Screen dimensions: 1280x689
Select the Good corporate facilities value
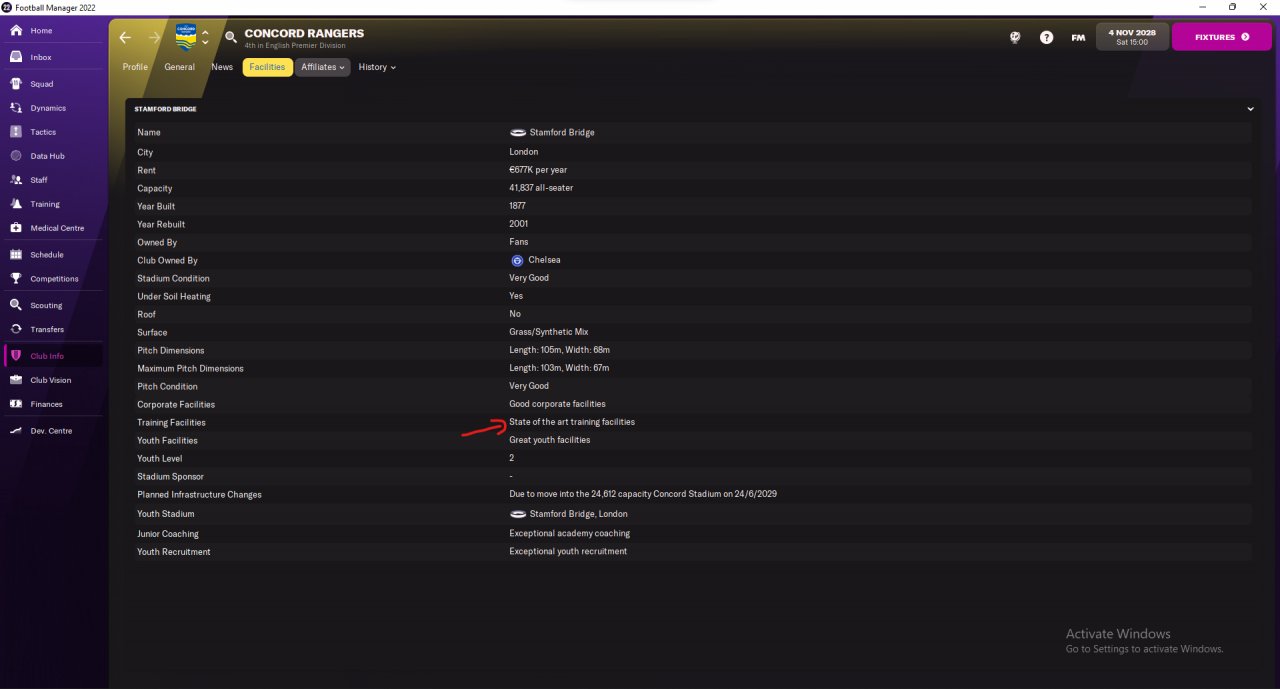(557, 404)
